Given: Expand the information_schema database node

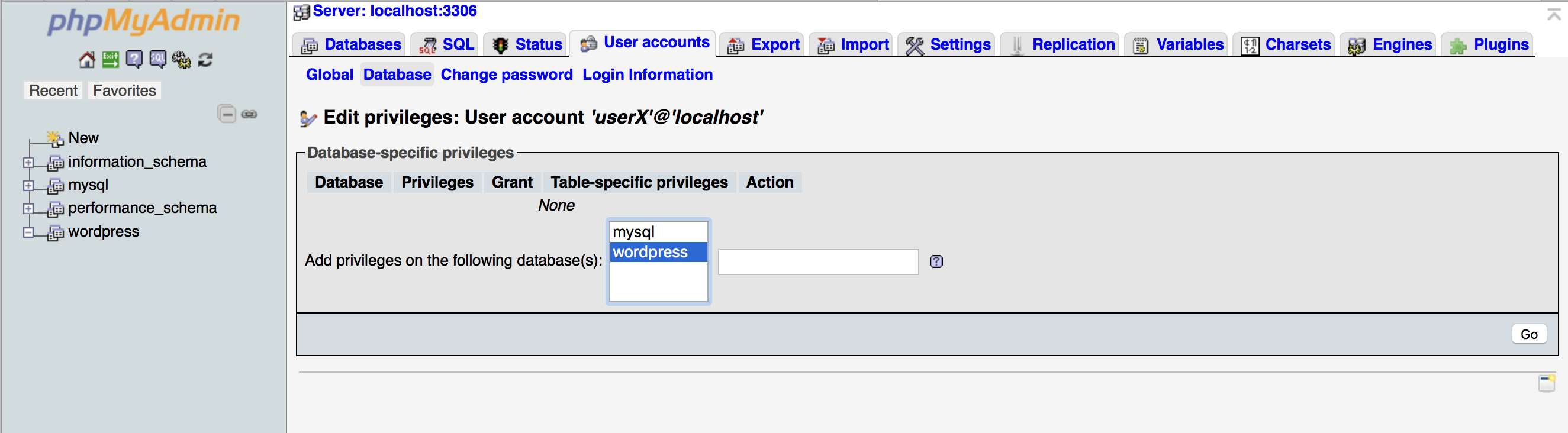Looking at the screenshot, I should pyautogui.click(x=28, y=162).
